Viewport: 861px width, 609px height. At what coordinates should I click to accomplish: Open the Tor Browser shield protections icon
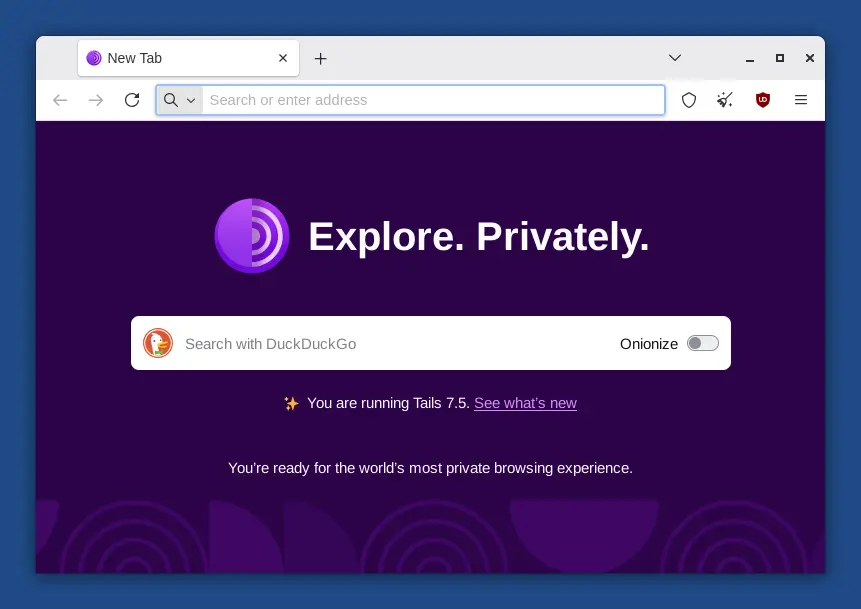pyautogui.click(x=688, y=100)
